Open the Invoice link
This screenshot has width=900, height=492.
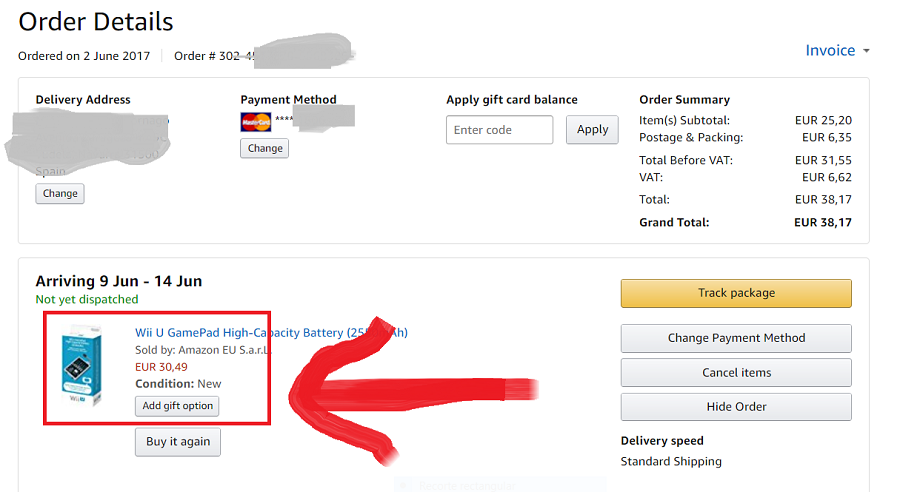(830, 50)
